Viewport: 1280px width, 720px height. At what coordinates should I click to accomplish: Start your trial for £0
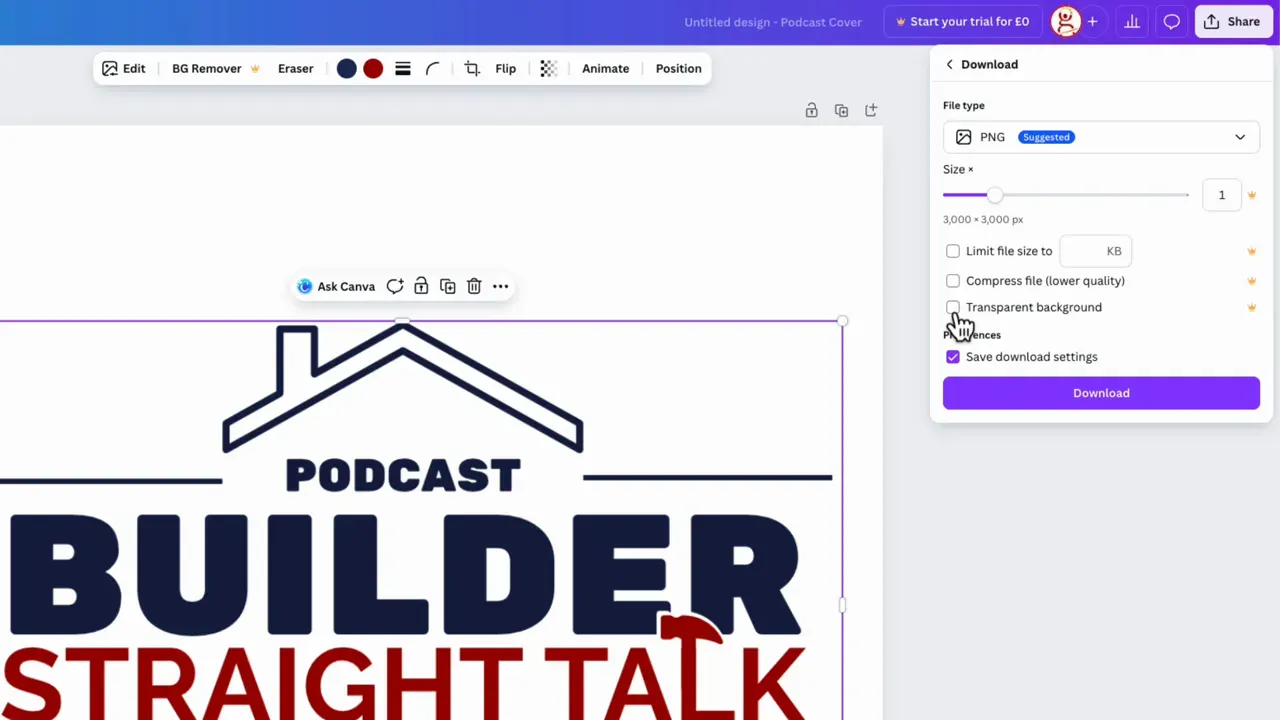point(962,20)
